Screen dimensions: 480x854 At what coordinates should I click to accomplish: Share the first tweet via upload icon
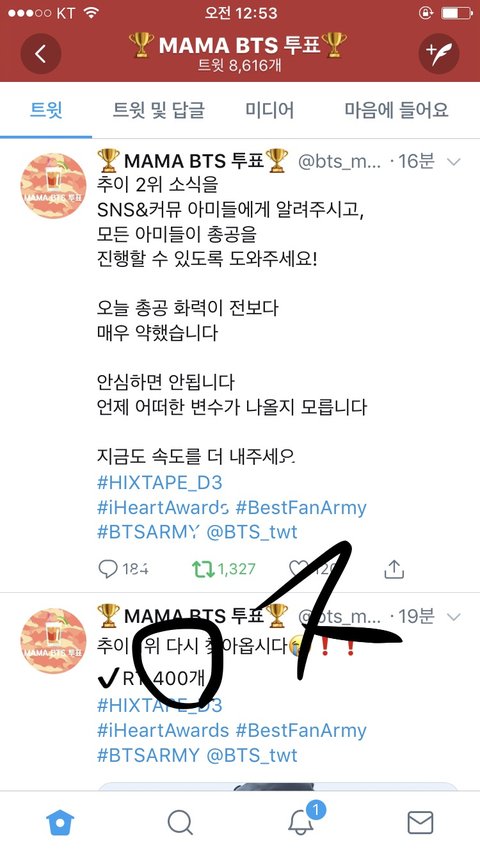(393, 569)
